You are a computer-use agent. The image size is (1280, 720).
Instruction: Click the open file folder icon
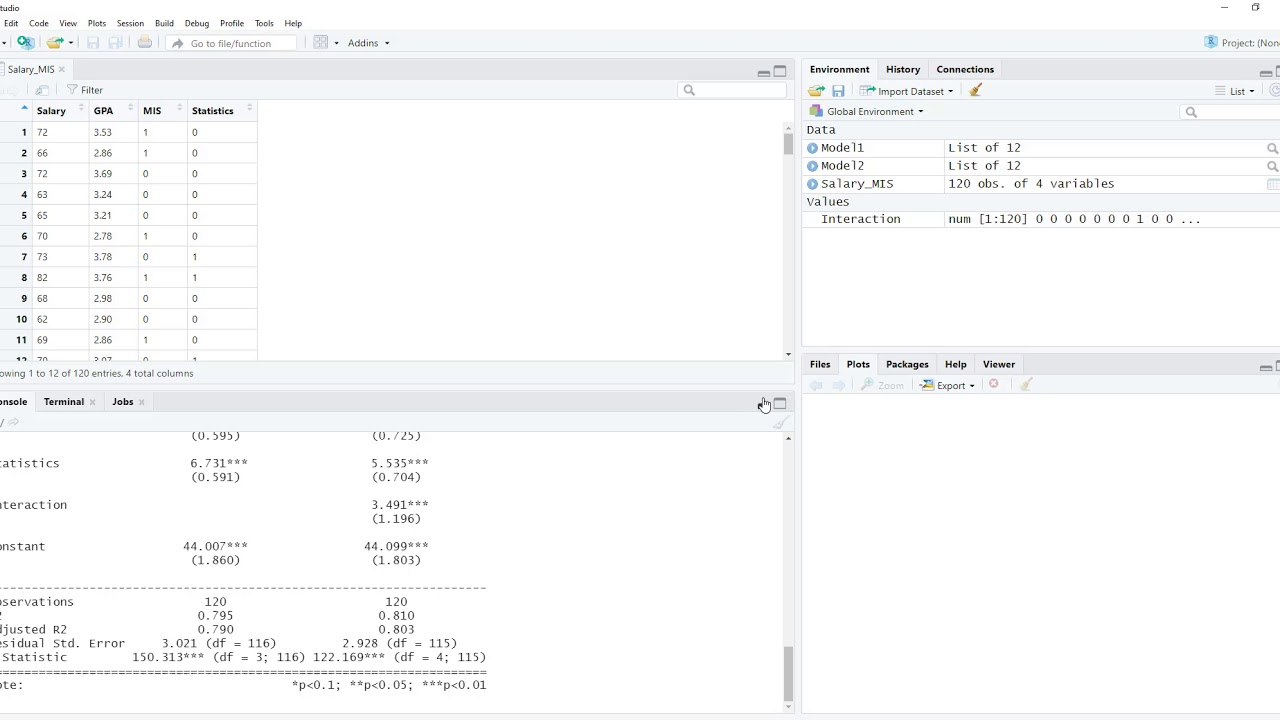click(x=54, y=43)
